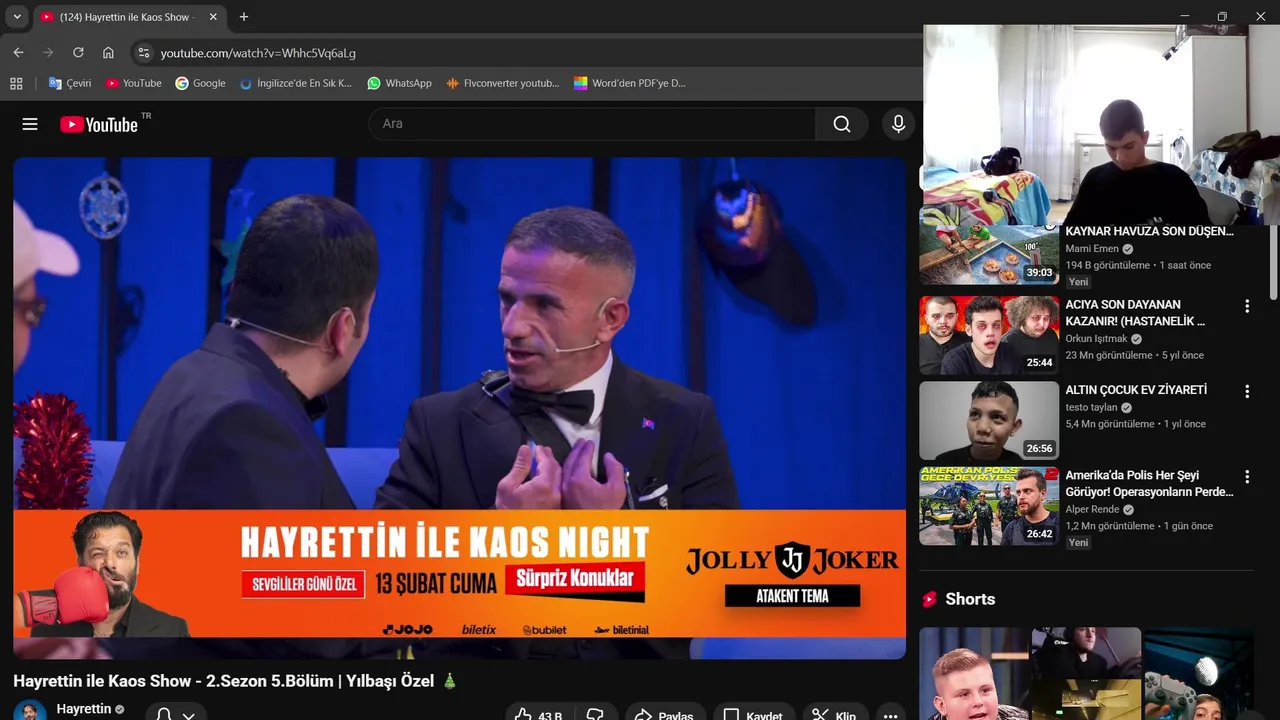Minimize the browser window
Screen dimensions: 1280x720
coord(1184,16)
